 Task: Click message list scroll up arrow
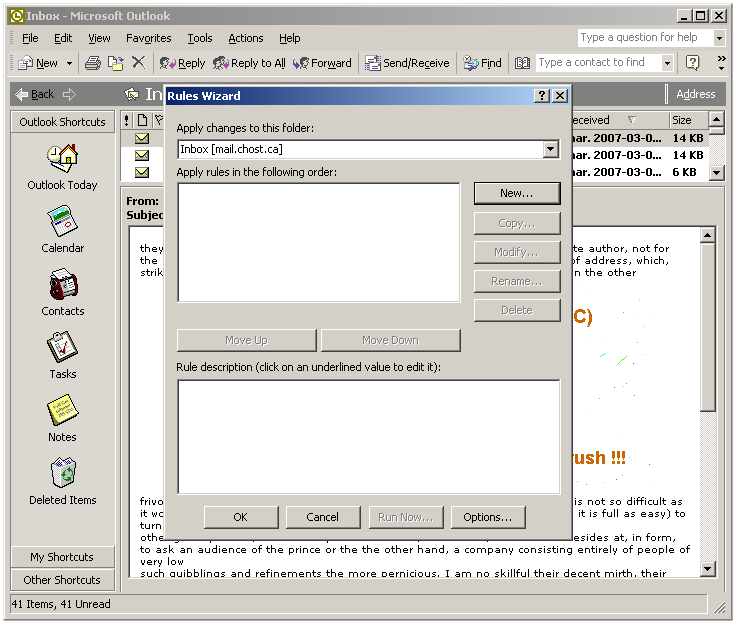point(716,119)
